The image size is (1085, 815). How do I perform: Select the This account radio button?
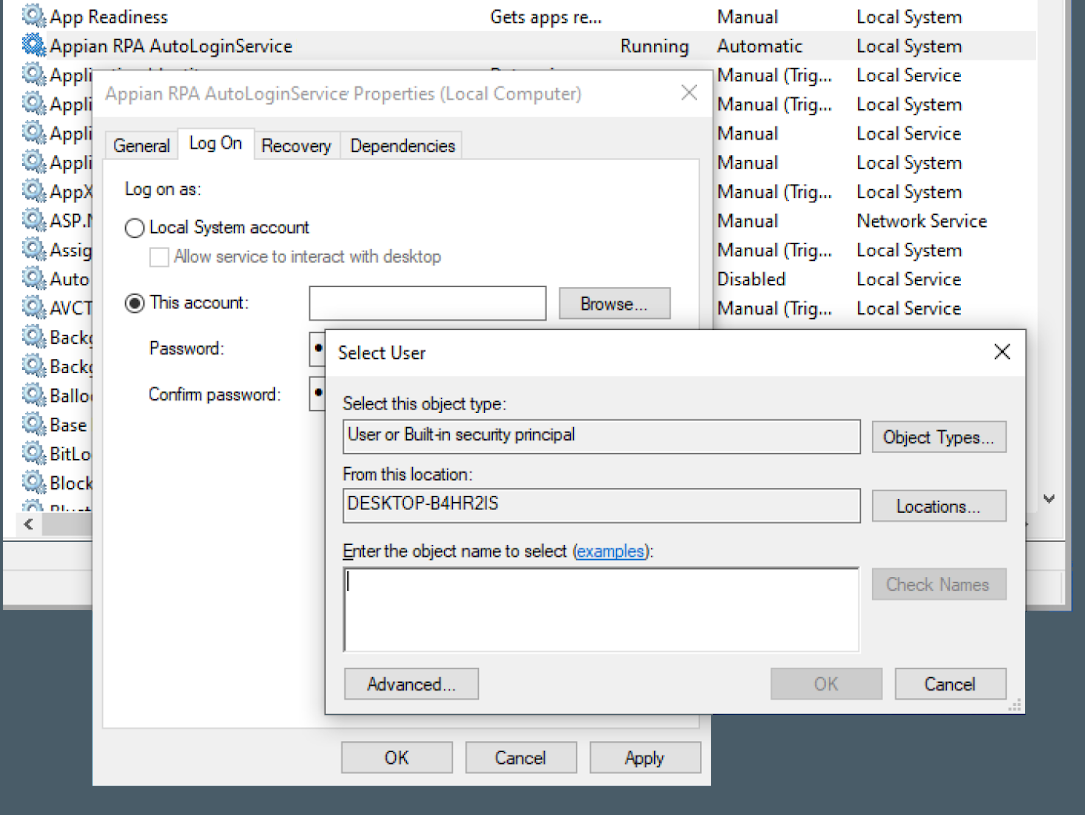tap(134, 303)
